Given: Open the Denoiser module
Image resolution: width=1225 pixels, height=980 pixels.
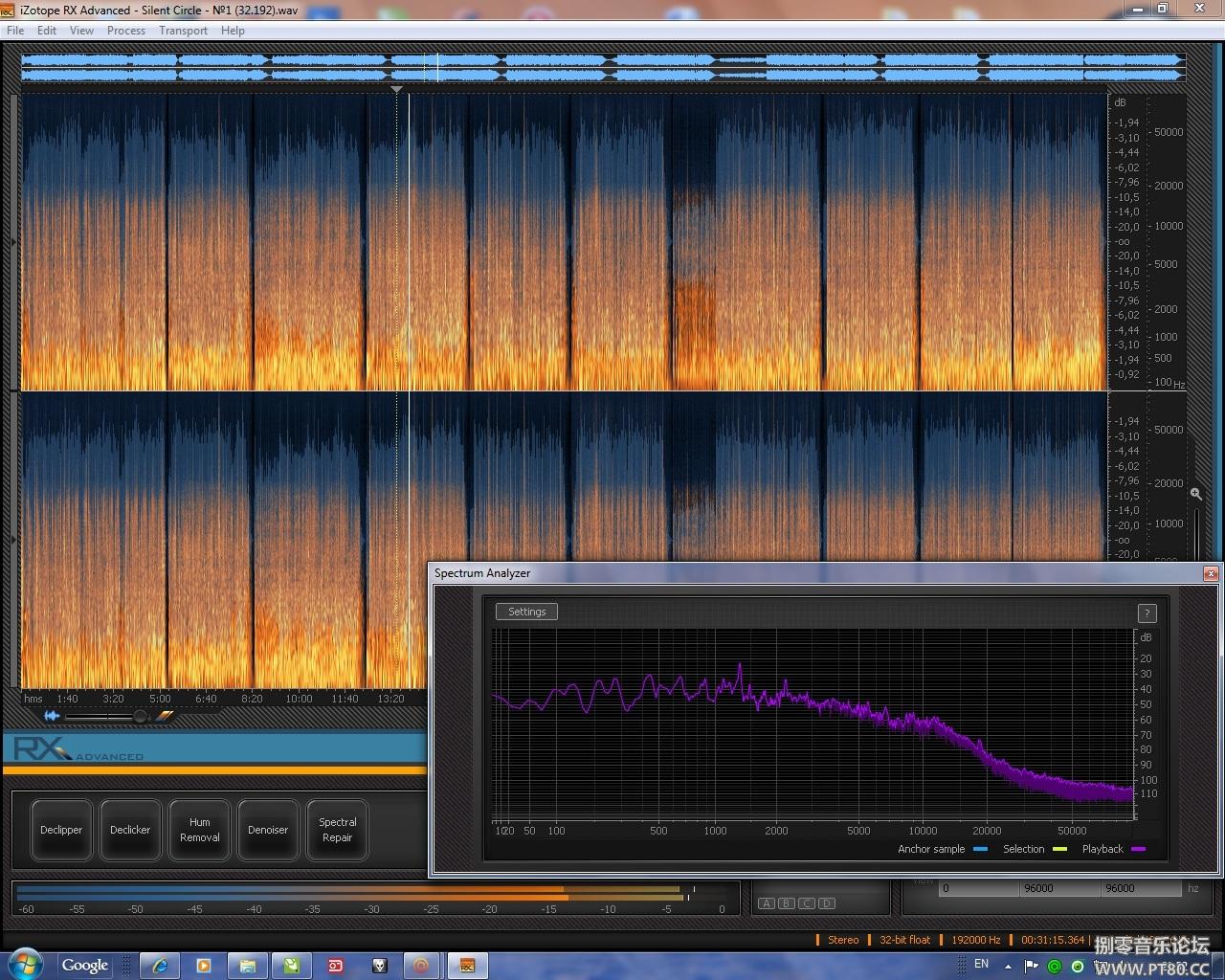Looking at the screenshot, I should [x=268, y=830].
